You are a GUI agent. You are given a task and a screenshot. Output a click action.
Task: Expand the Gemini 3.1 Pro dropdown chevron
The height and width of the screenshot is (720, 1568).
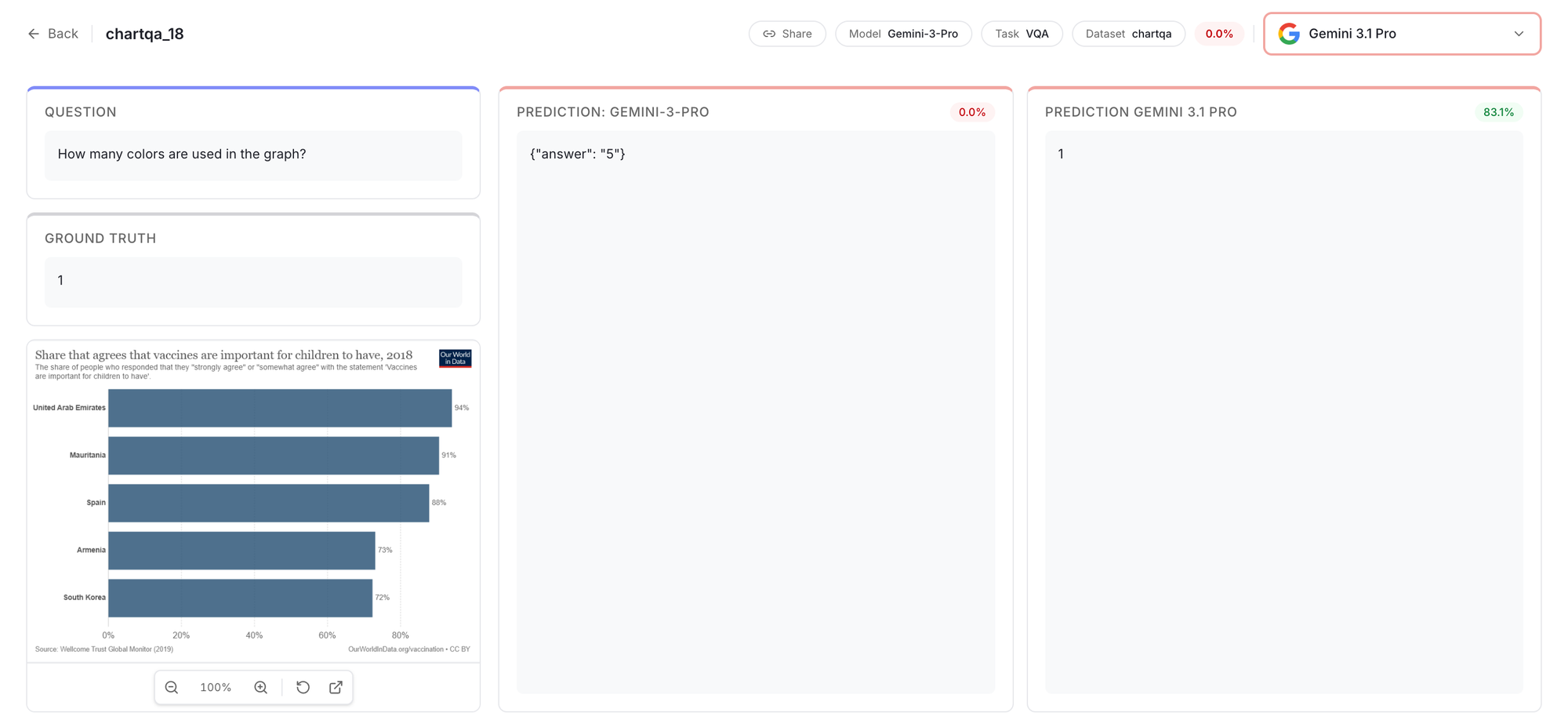[1519, 34]
